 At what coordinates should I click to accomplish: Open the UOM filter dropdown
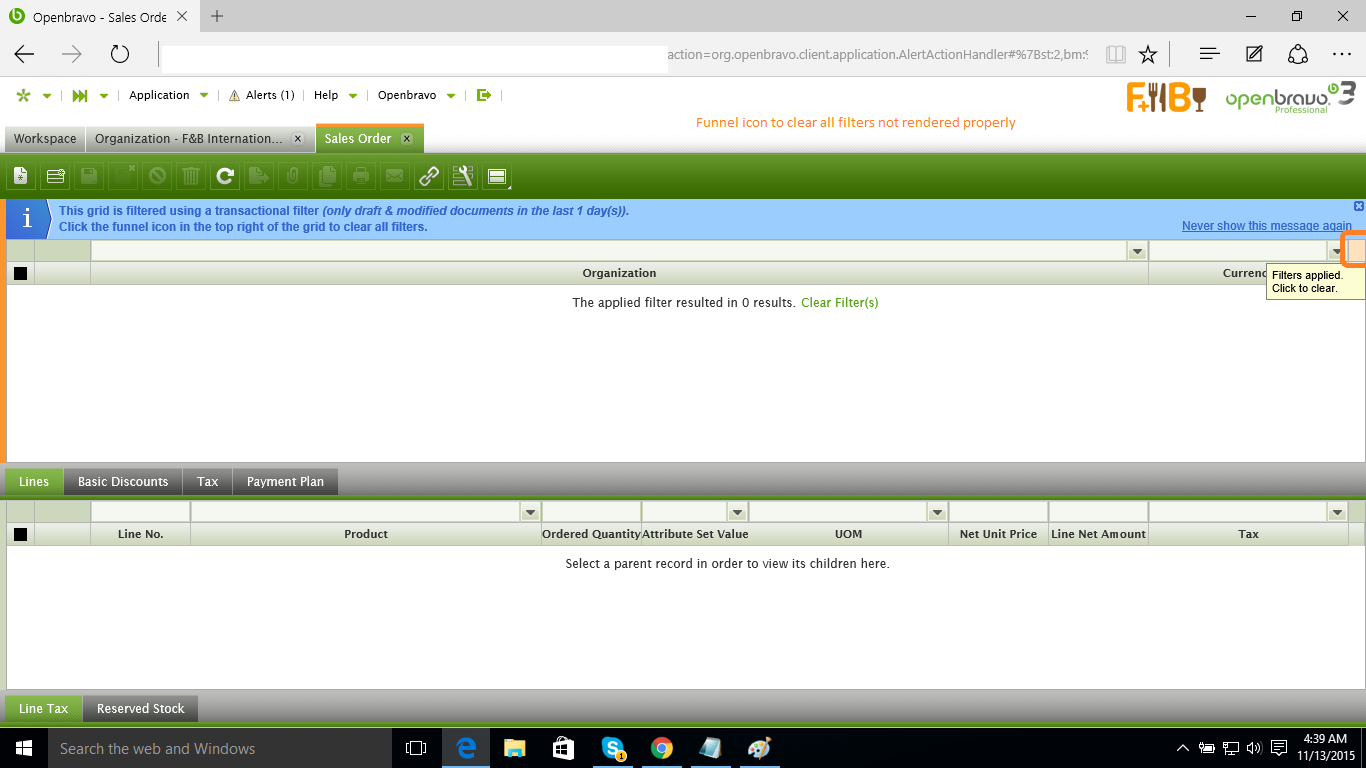pos(937,512)
